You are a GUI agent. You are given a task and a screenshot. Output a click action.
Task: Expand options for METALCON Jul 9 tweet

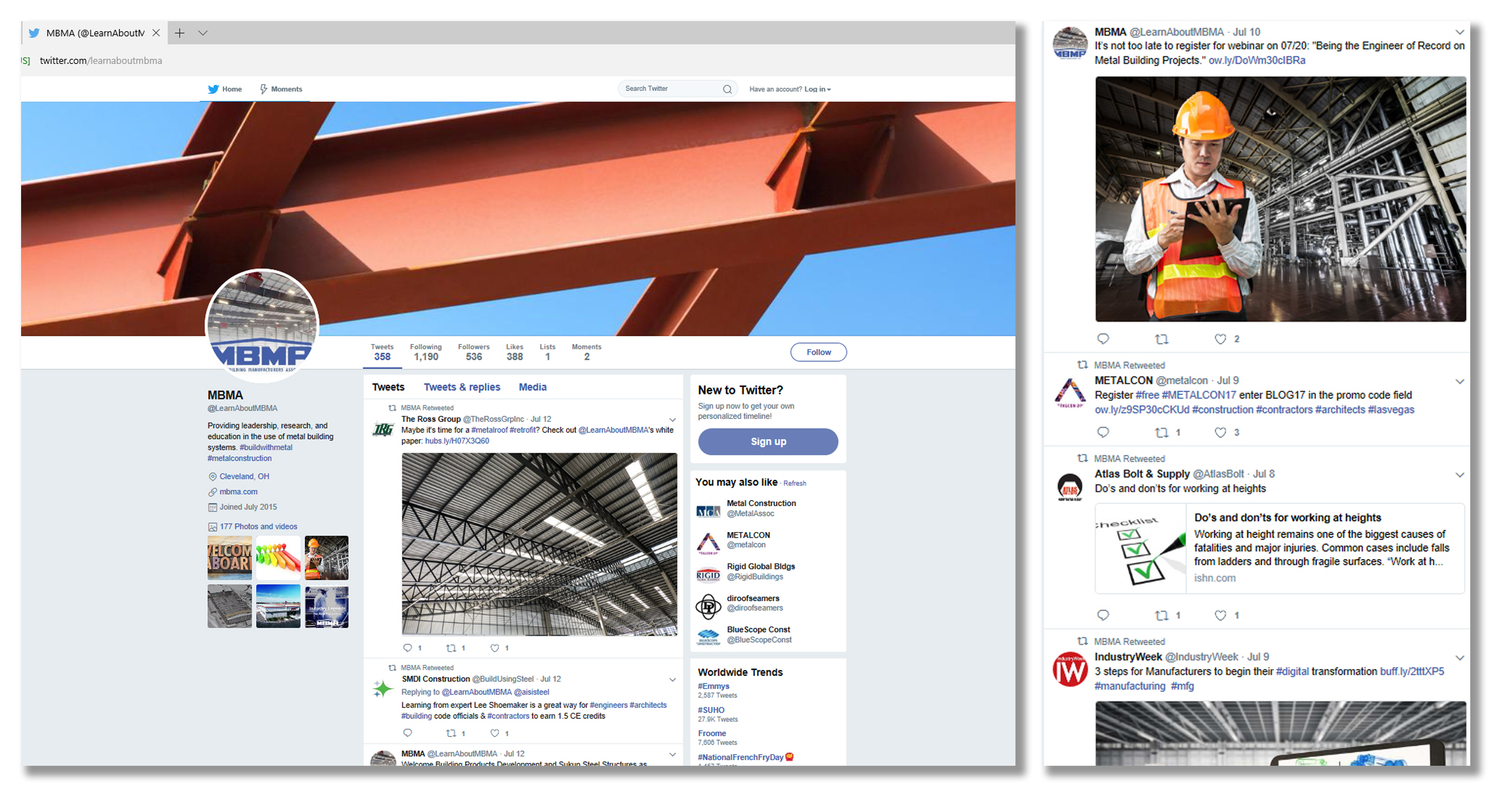1460,382
